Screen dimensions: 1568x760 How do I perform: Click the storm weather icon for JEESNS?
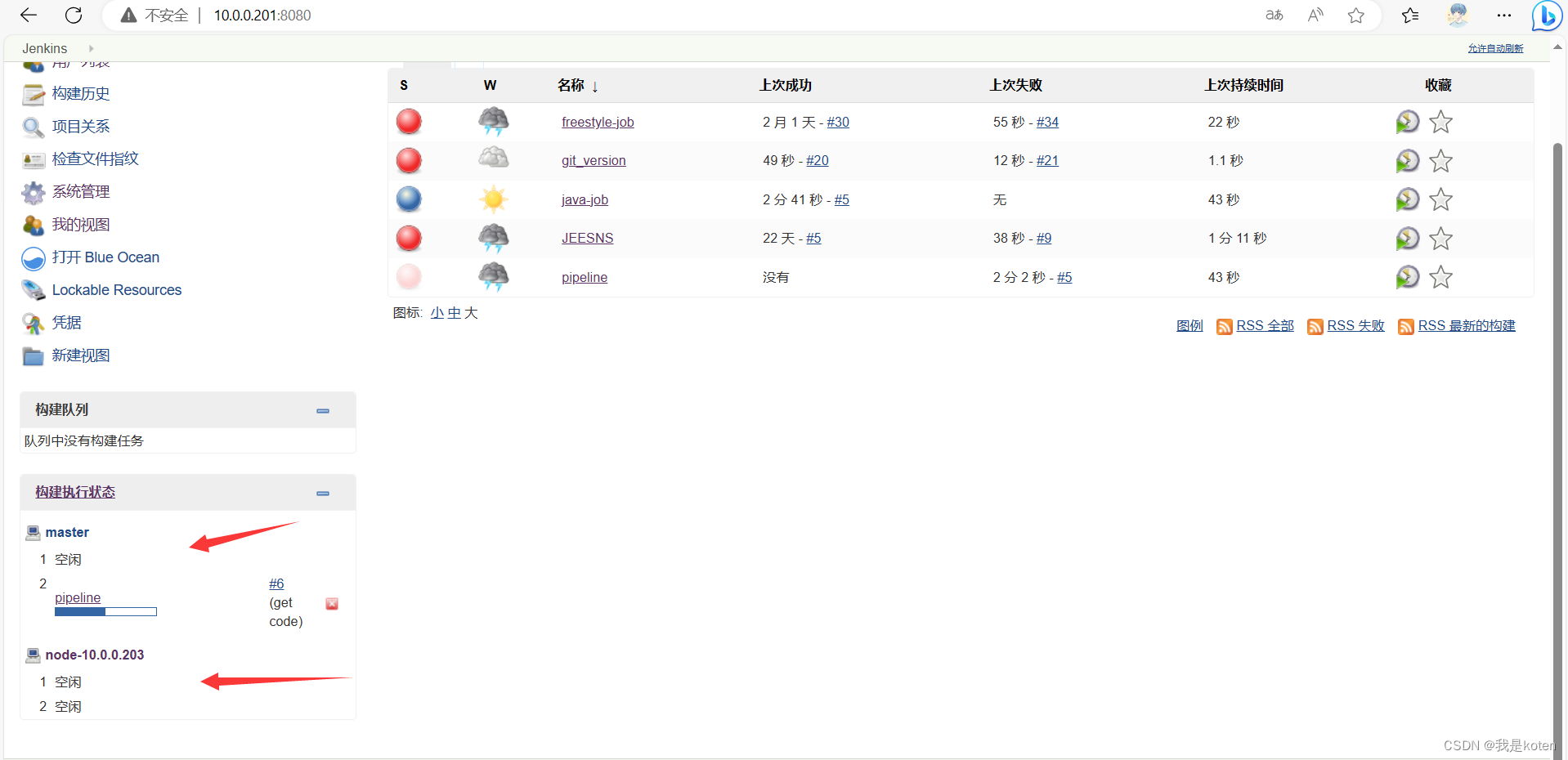493,238
